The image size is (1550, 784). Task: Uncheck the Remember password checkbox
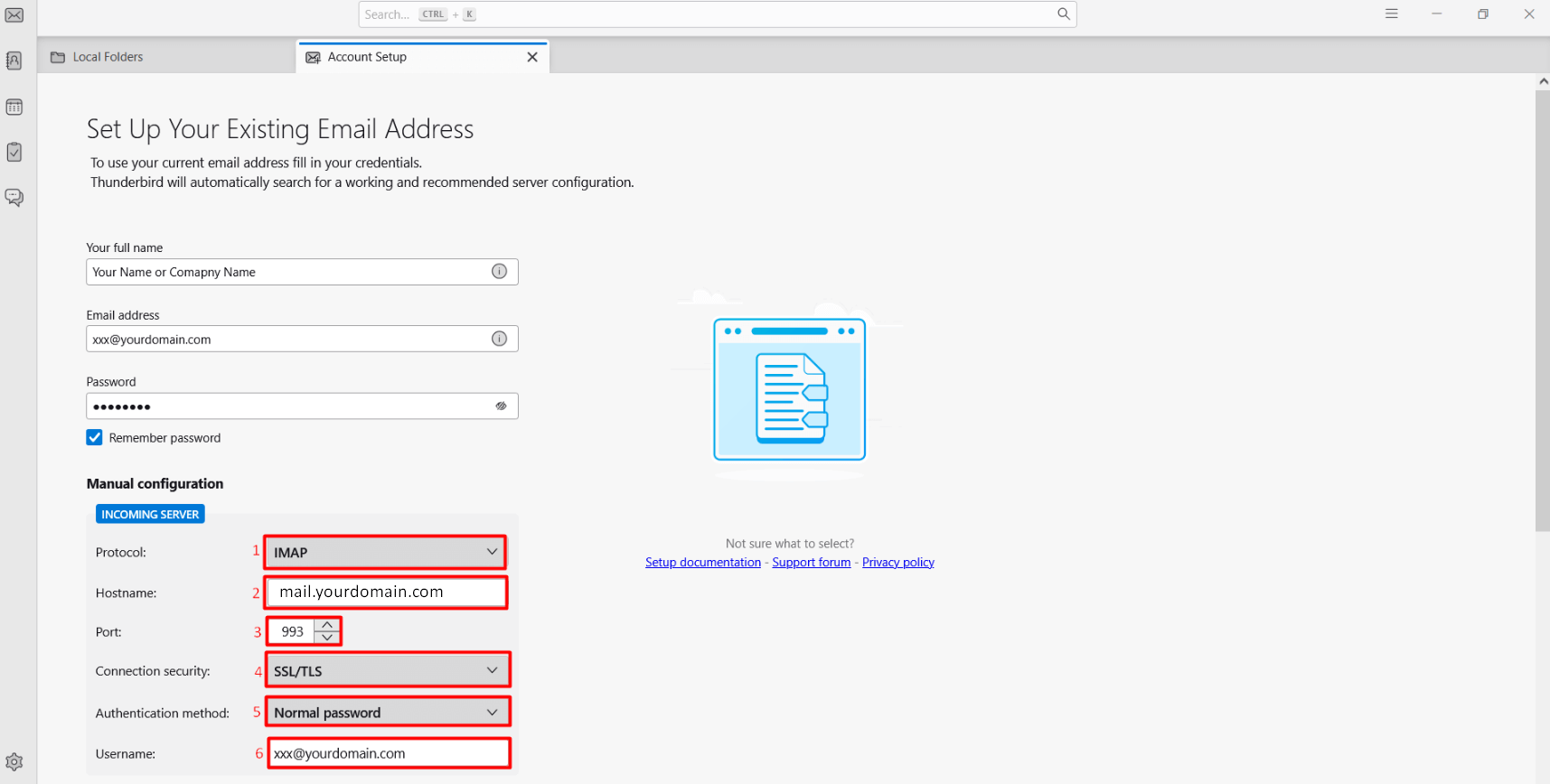[x=95, y=438]
